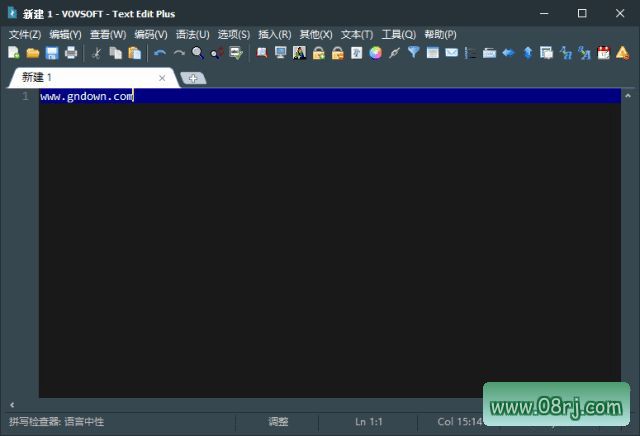Print the document using the printer icon

click(x=71, y=53)
